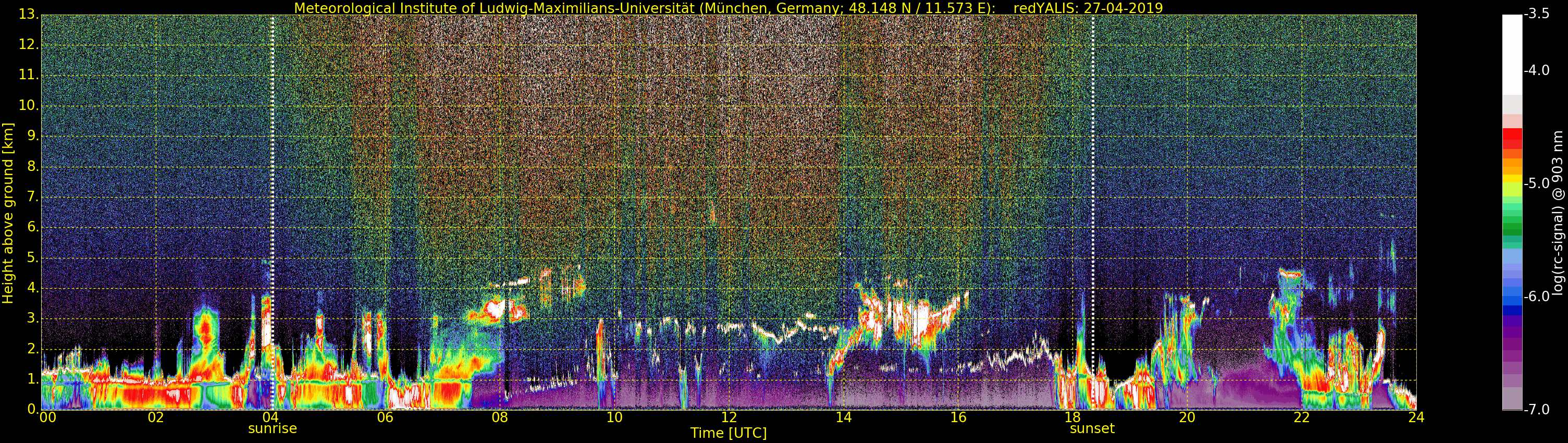Viewport: 1568px width, 443px height.
Task: Click the '08' tick label on the time axis
Action: click(x=500, y=417)
